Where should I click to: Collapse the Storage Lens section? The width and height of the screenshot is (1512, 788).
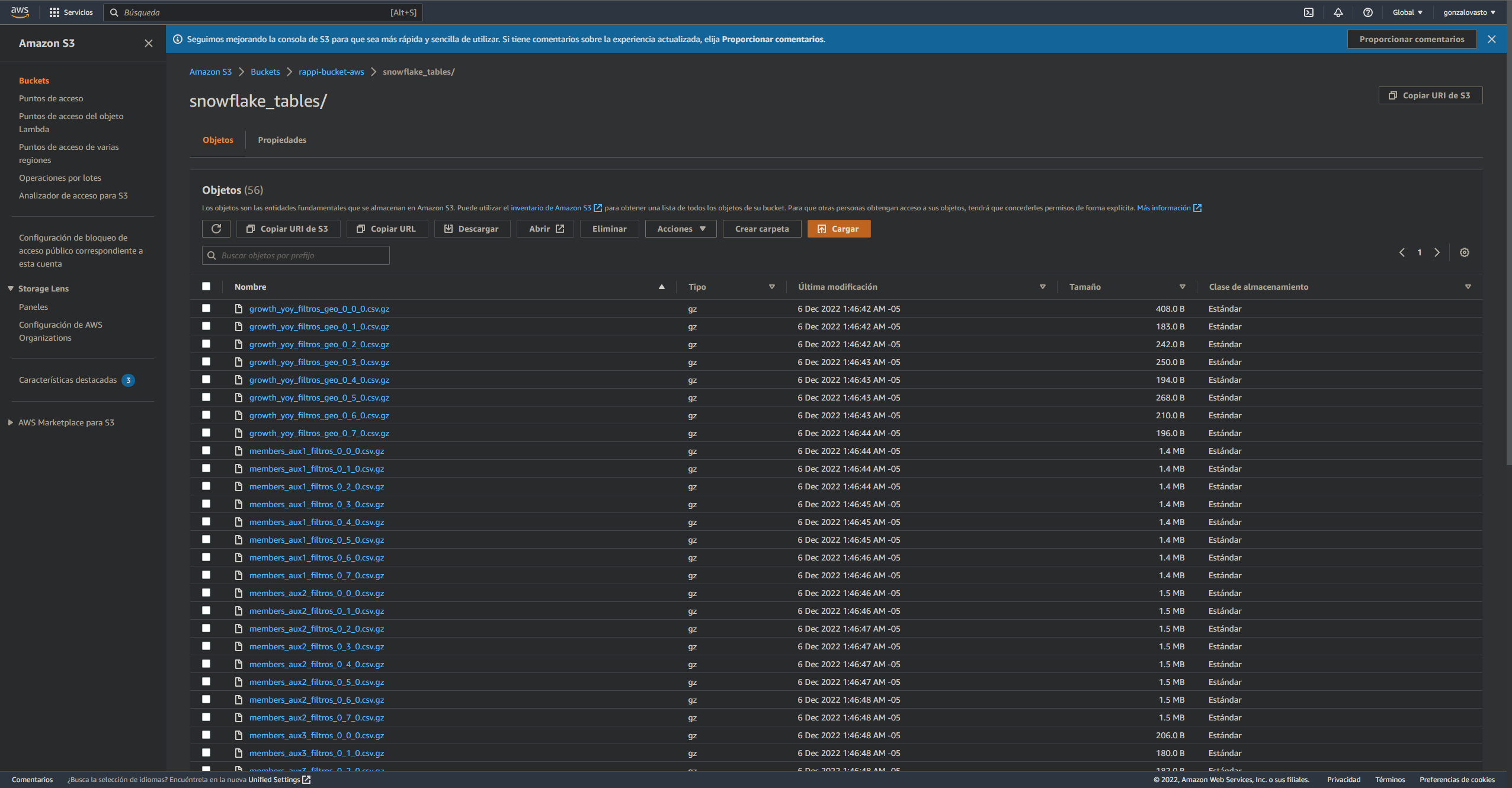[11, 289]
